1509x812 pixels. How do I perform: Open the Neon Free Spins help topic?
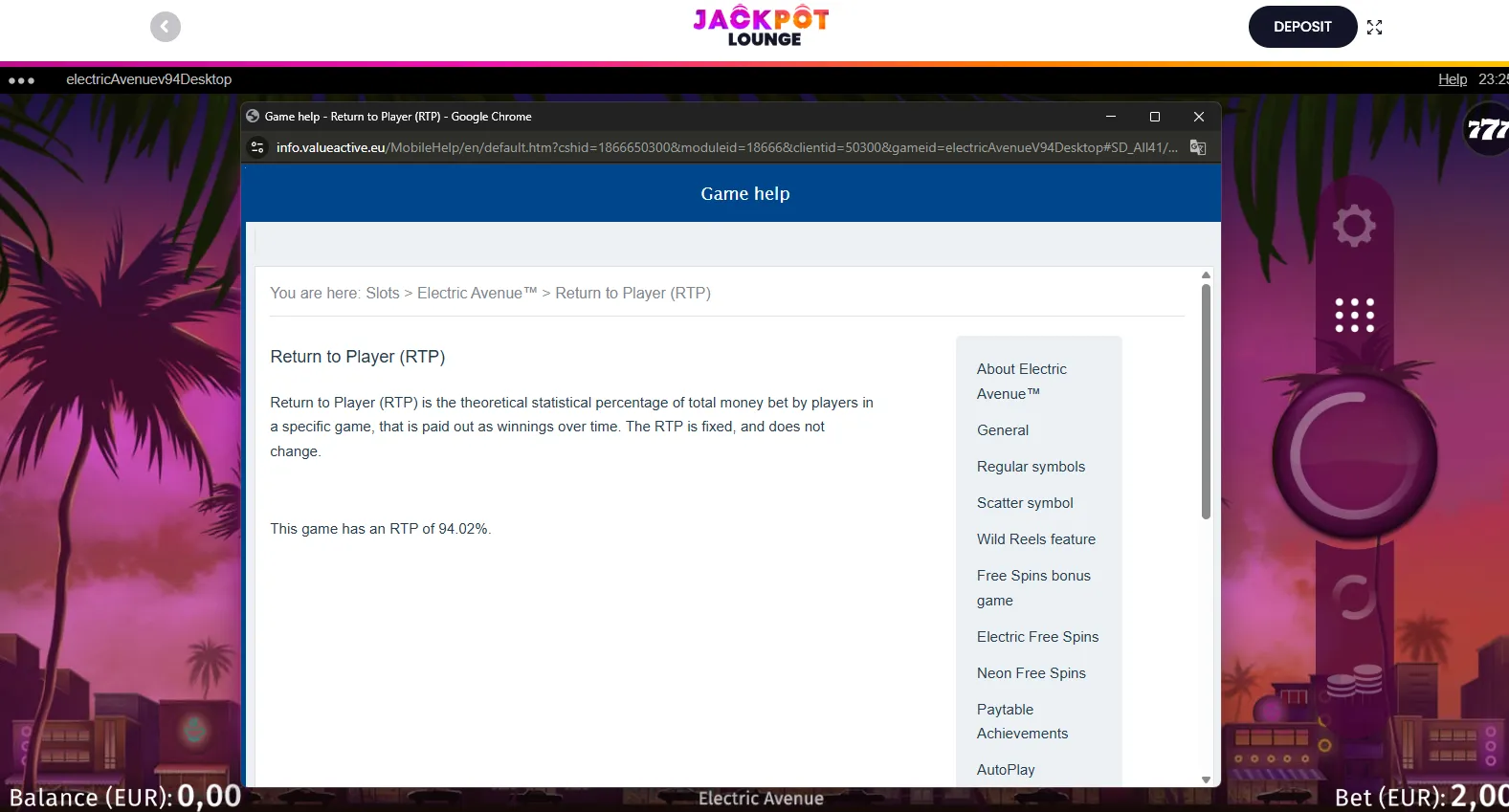tap(1032, 673)
